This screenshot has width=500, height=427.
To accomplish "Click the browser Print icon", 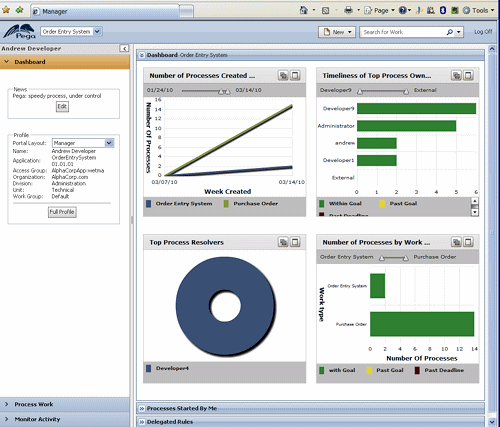I will point(348,10).
